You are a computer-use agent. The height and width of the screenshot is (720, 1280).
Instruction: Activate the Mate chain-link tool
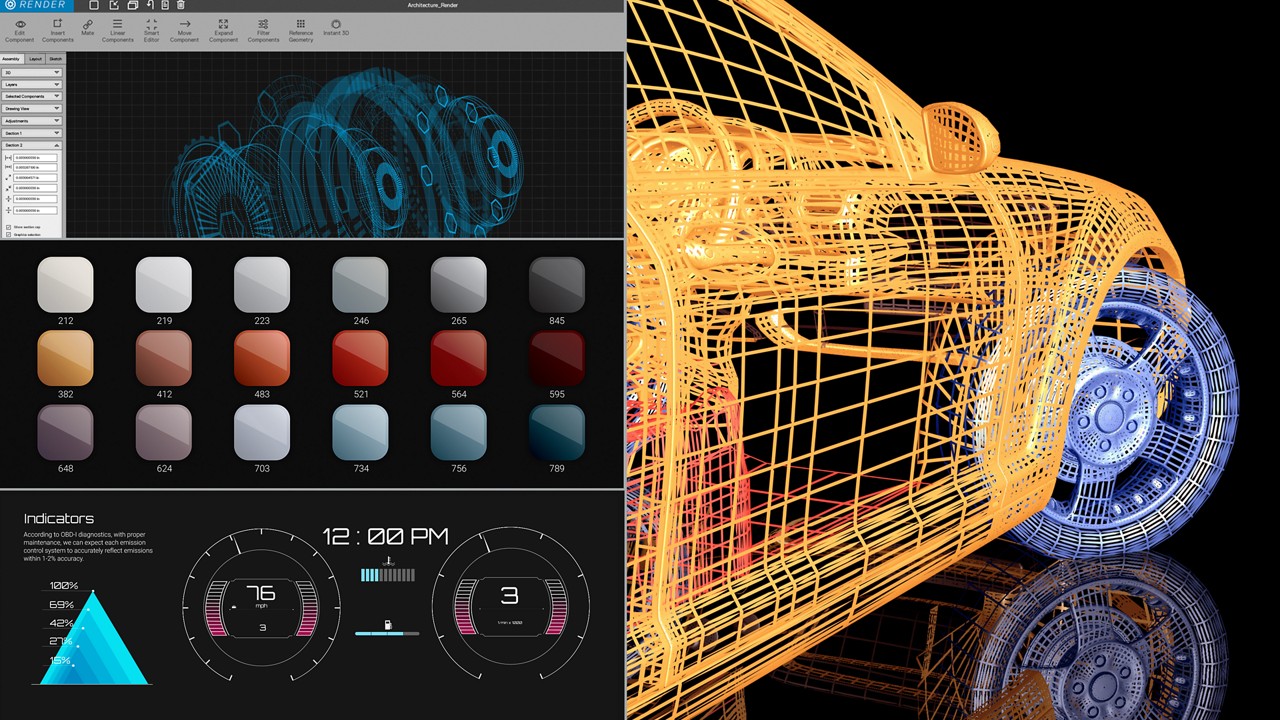88,24
